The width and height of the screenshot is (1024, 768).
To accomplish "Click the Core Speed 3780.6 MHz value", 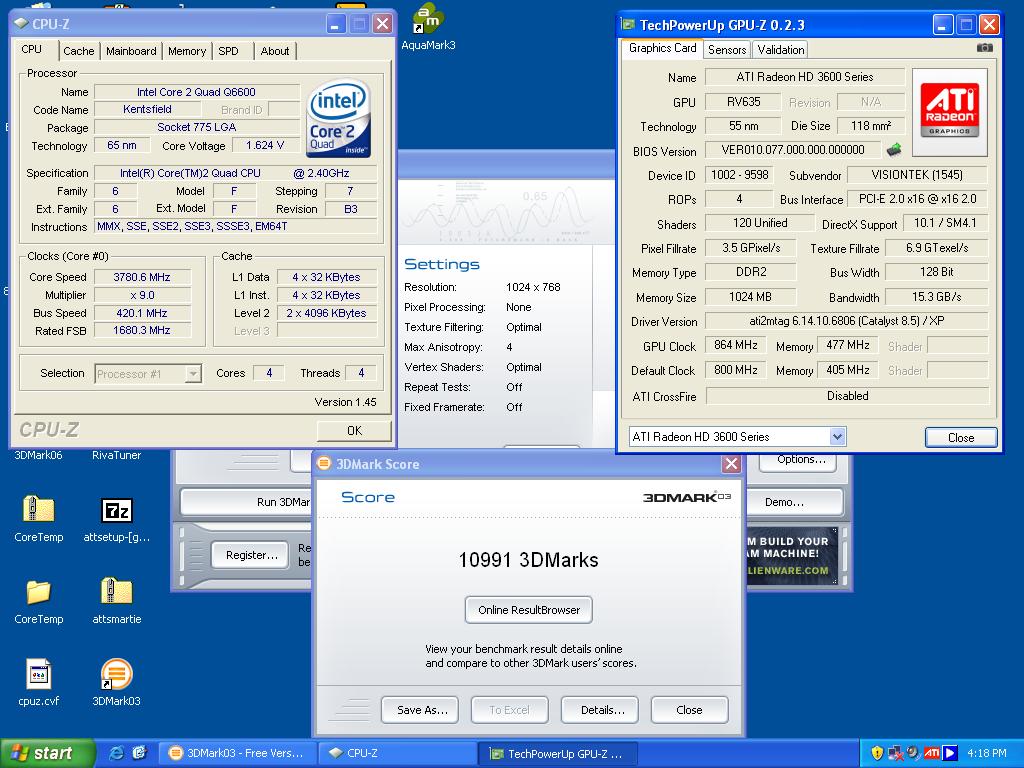I will coord(142,277).
